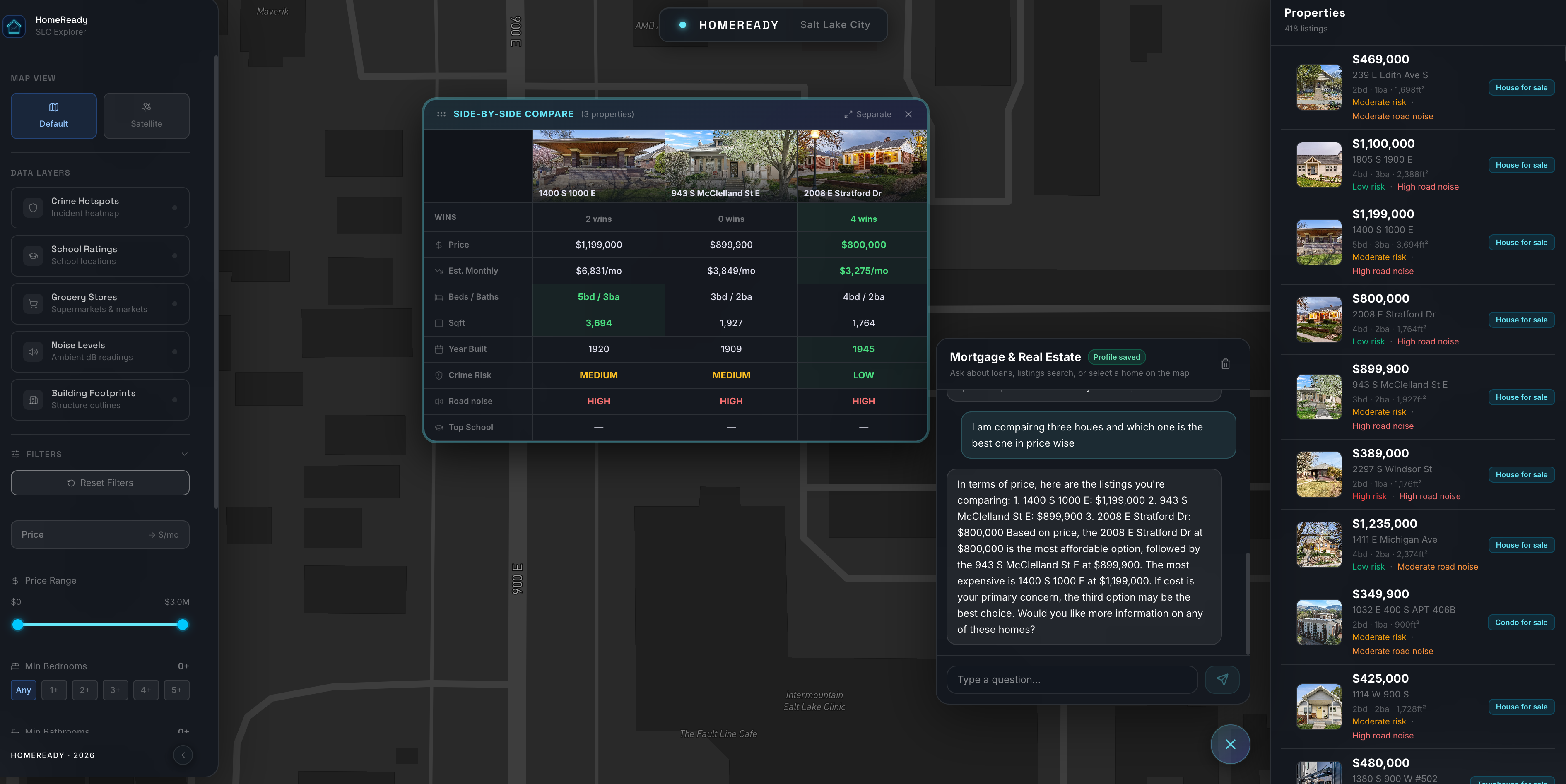Click the Reset Filters button
Screen dimensions: 1566x784
[x=100, y=483]
